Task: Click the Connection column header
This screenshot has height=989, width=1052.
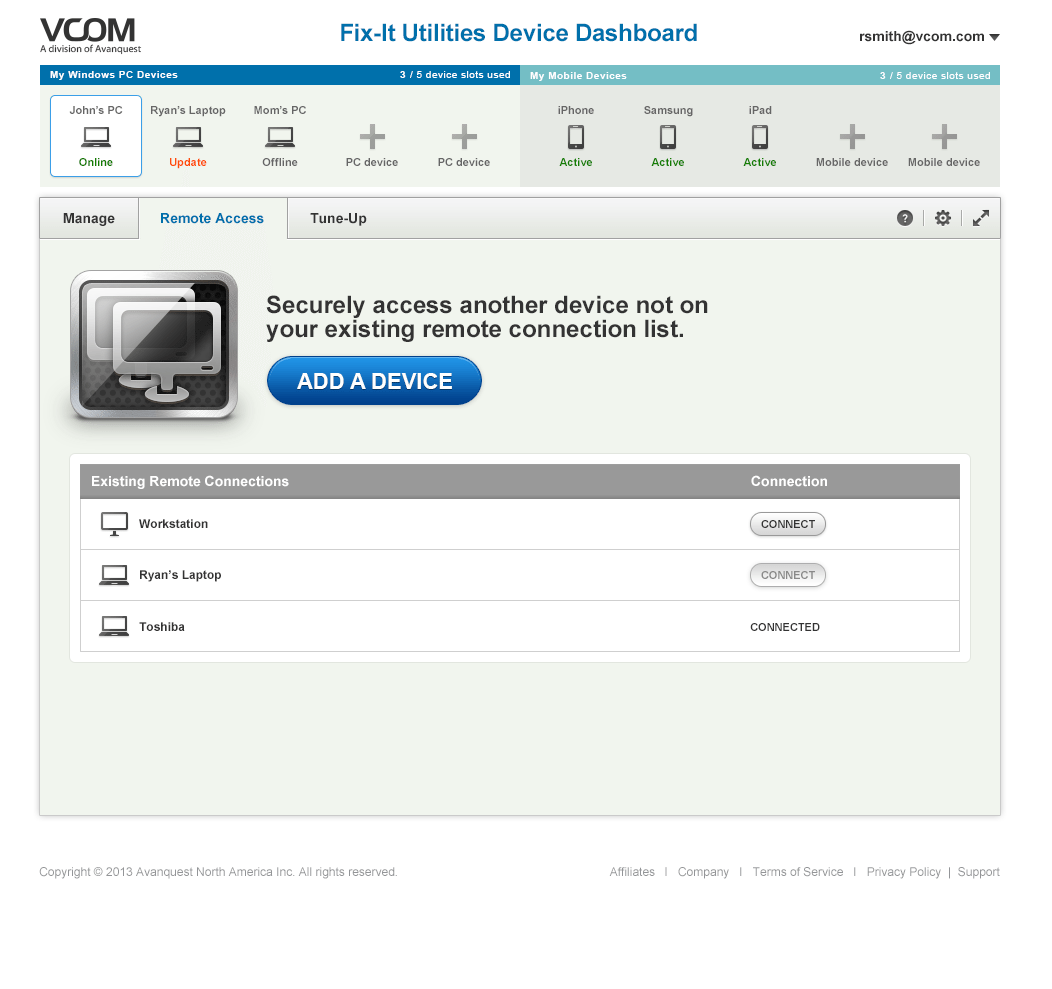Action: point(789,481)
